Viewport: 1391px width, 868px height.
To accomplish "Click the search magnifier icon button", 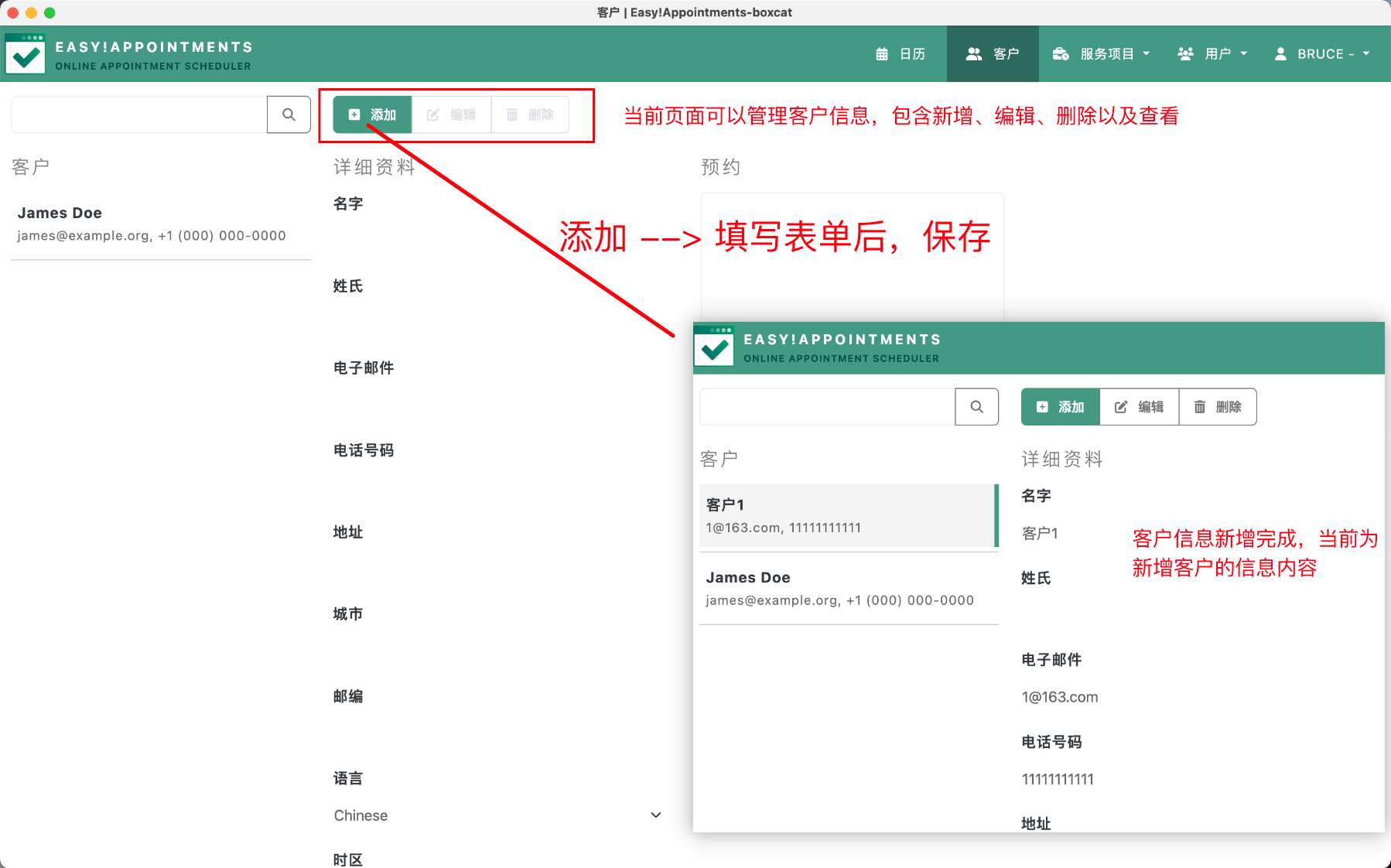I will tap(289, 114).
